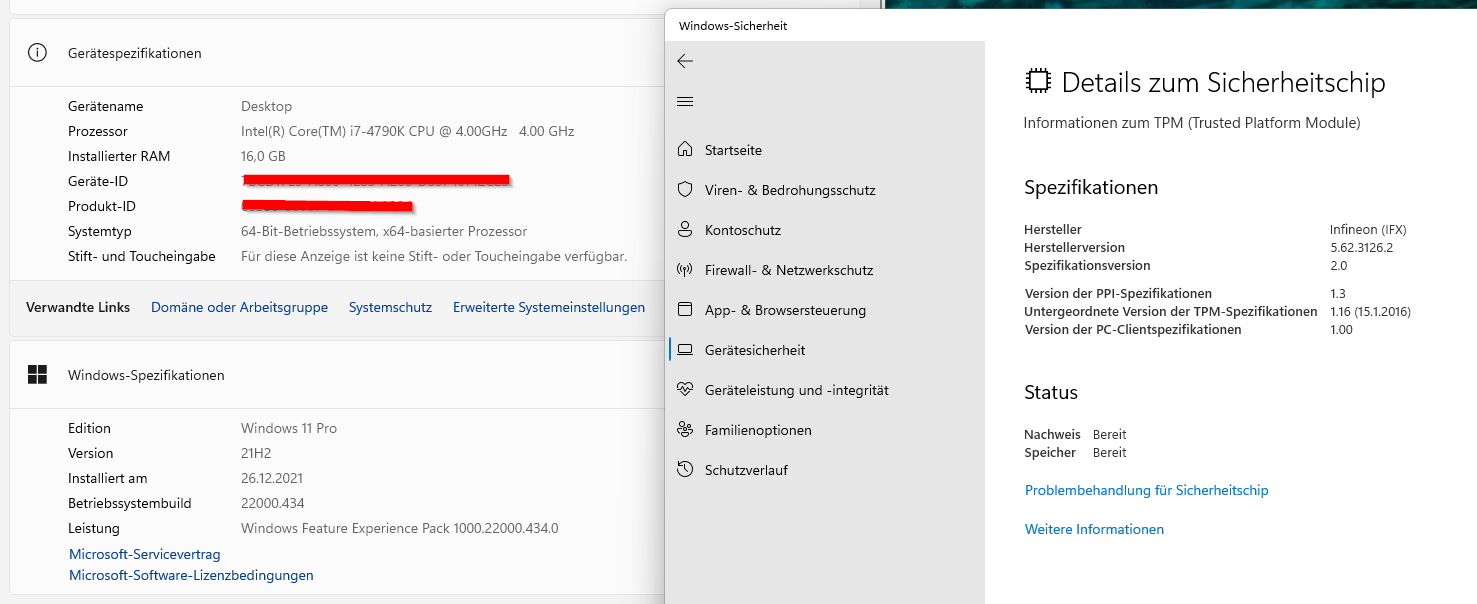Click the Spezifikationsversion value 2.0
This screenshot has height=604, width=1477.
(1339, 266)
